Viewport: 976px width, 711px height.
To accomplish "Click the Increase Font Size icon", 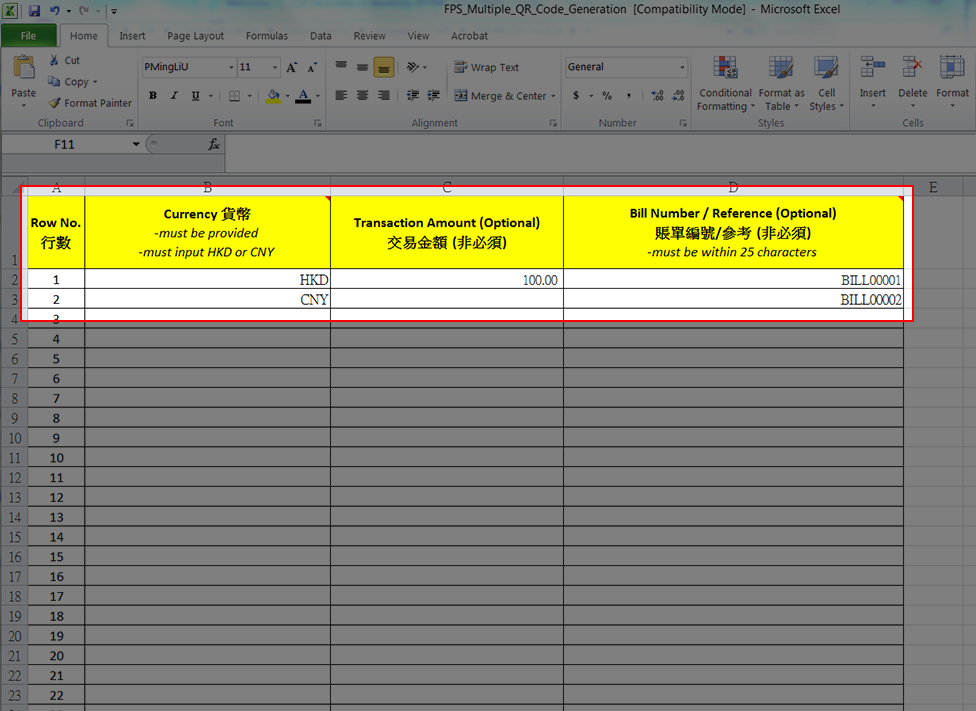I will (x=292, y=68).
